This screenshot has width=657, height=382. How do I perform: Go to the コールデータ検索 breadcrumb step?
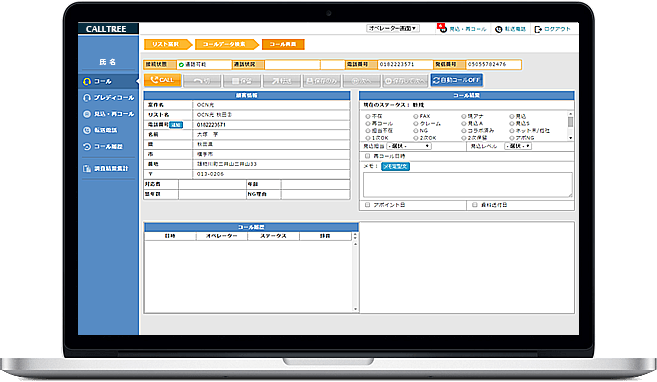pyautogui.click(x=225, y=44)
